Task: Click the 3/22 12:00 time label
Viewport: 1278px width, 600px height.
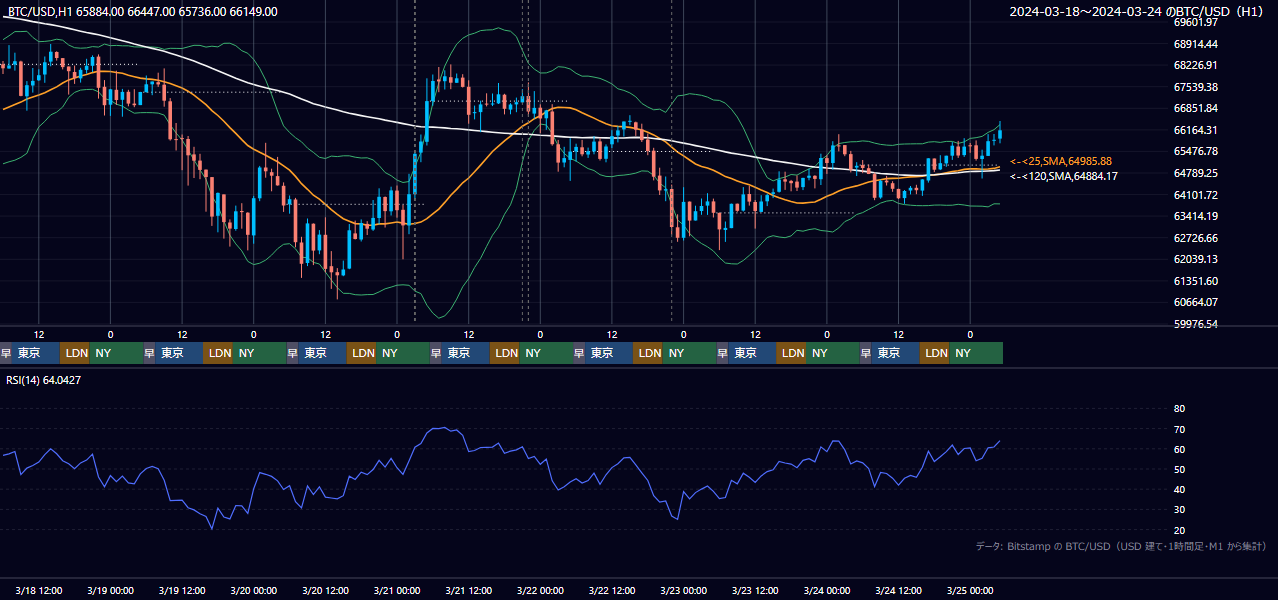Action: [x=612, y=591]
